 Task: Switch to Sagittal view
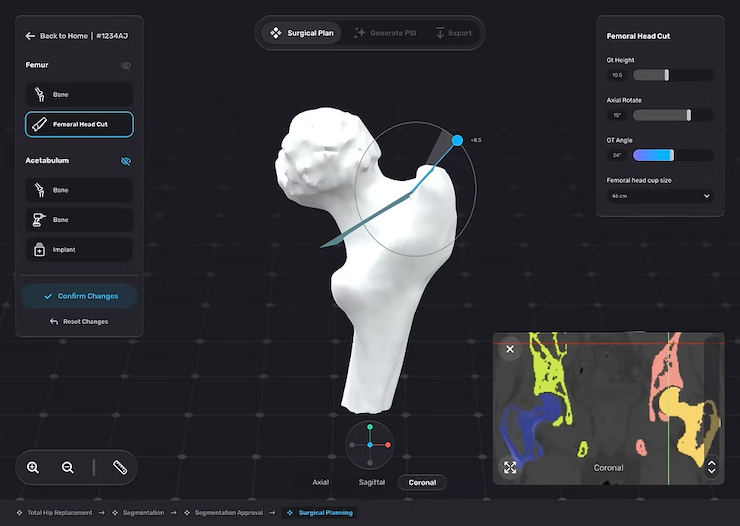click(372, 482)
